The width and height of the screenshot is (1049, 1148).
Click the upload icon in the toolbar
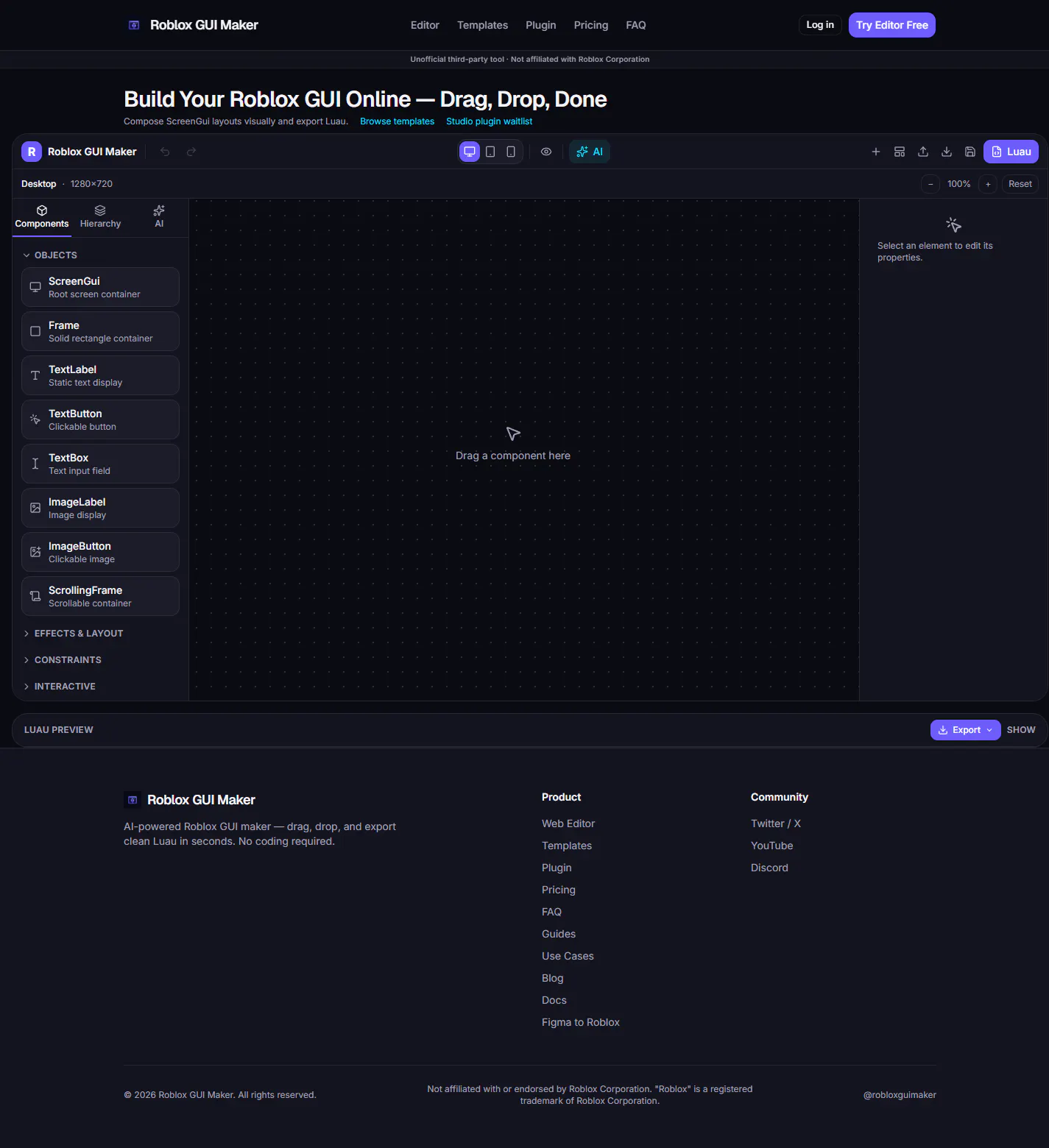coord(923,152)
